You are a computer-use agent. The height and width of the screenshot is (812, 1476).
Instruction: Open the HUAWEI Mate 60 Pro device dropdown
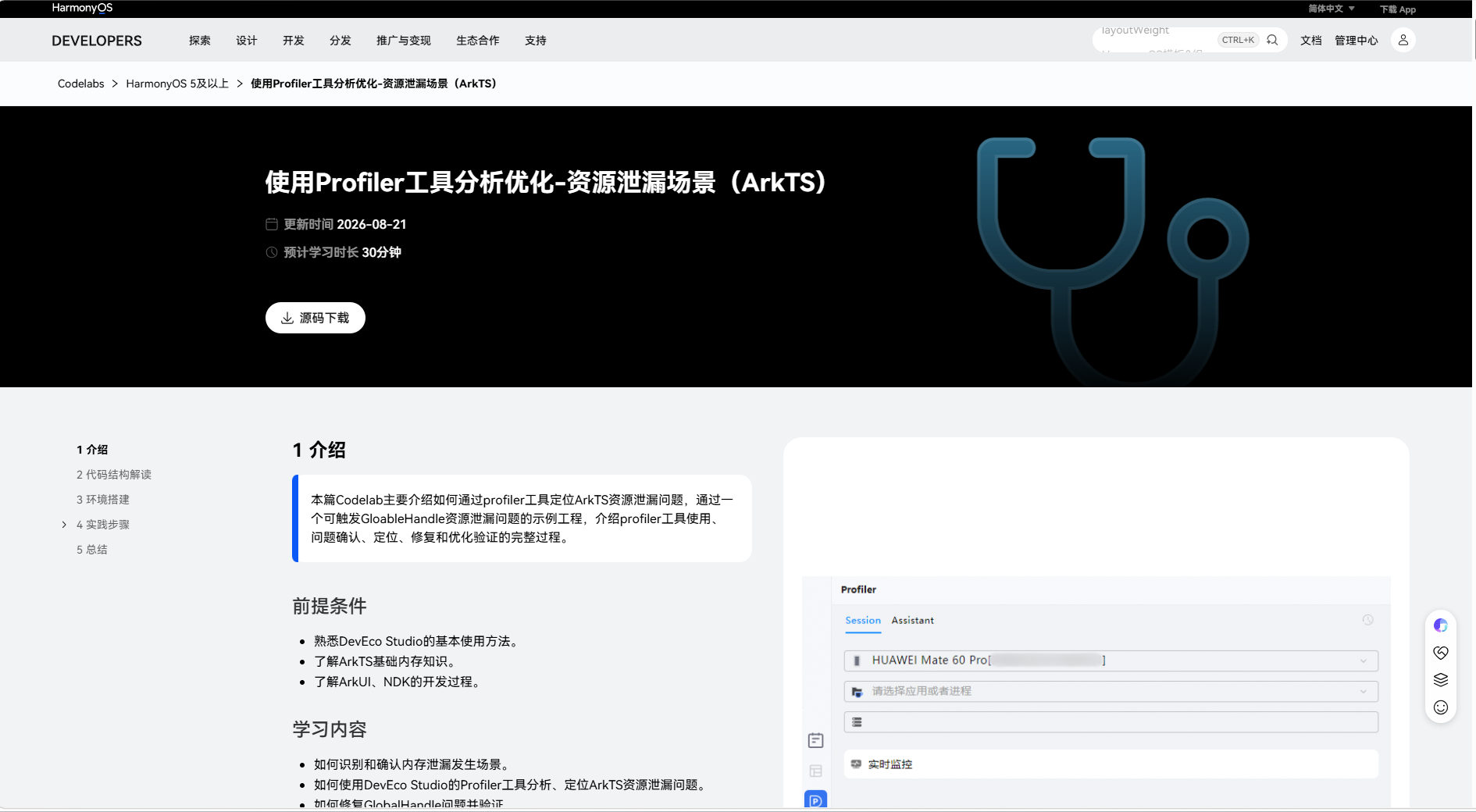[1111, 661]
